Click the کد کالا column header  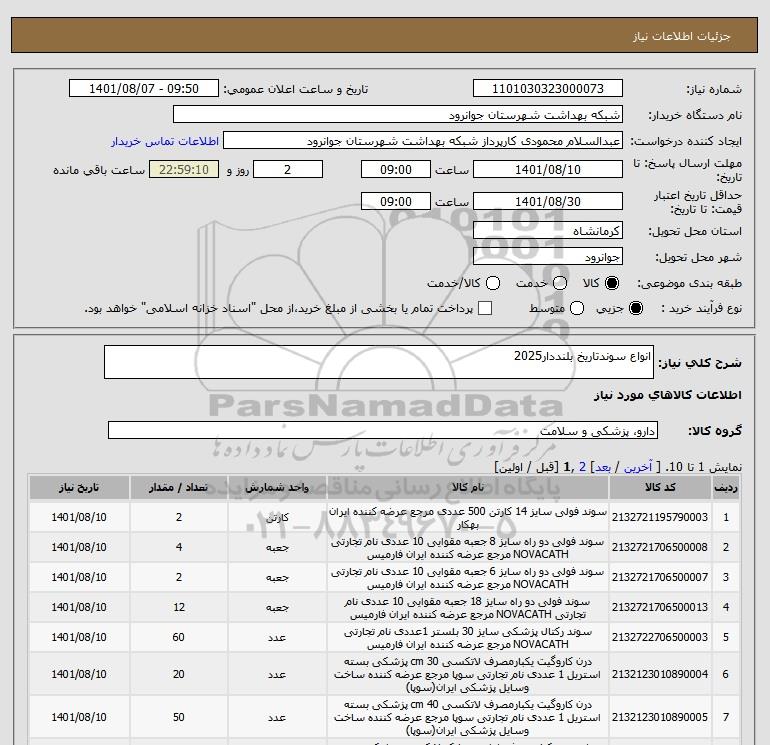pos(660,488)
